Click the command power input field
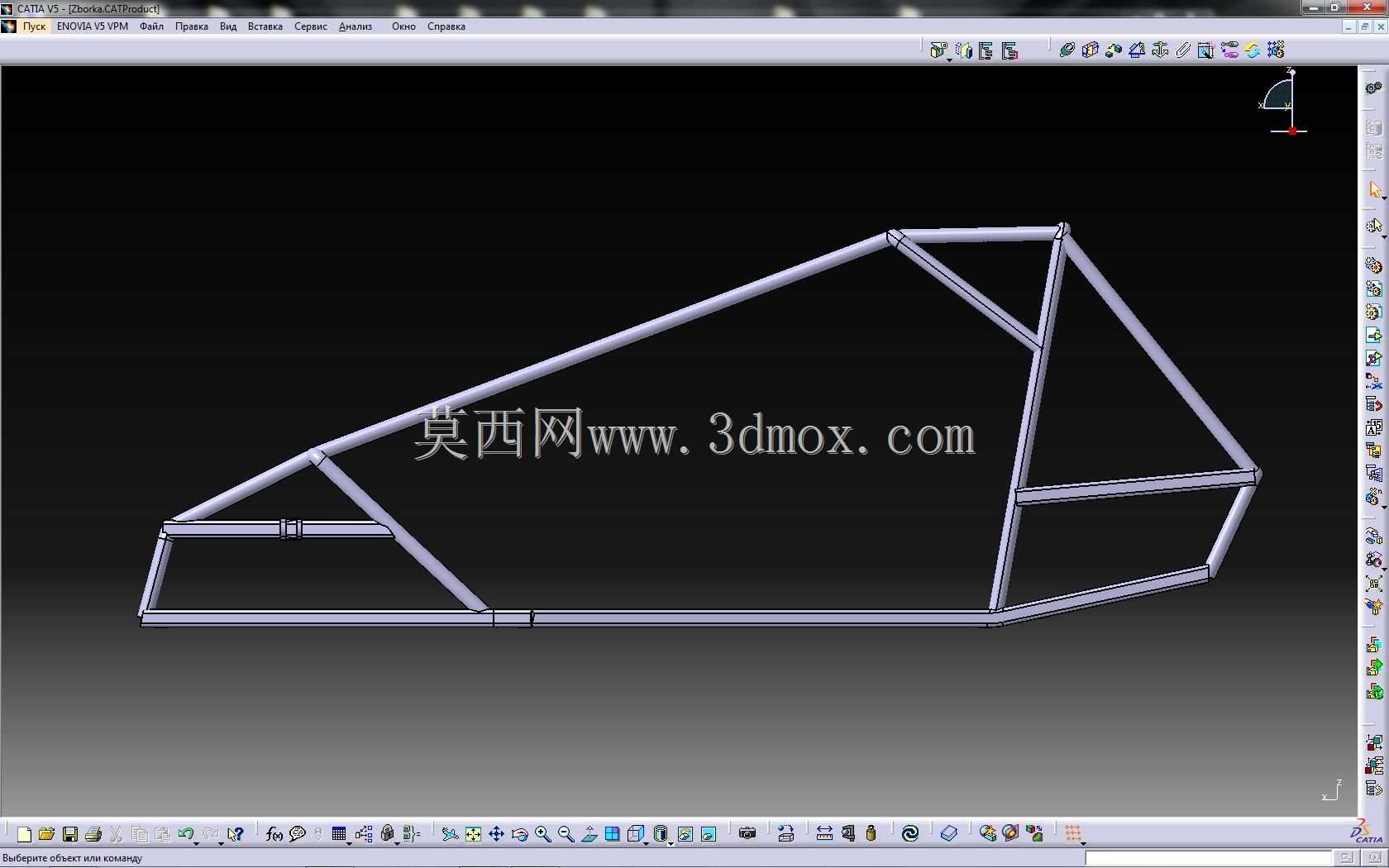Screen dimensions: 1389x868 click(1208, 858)
